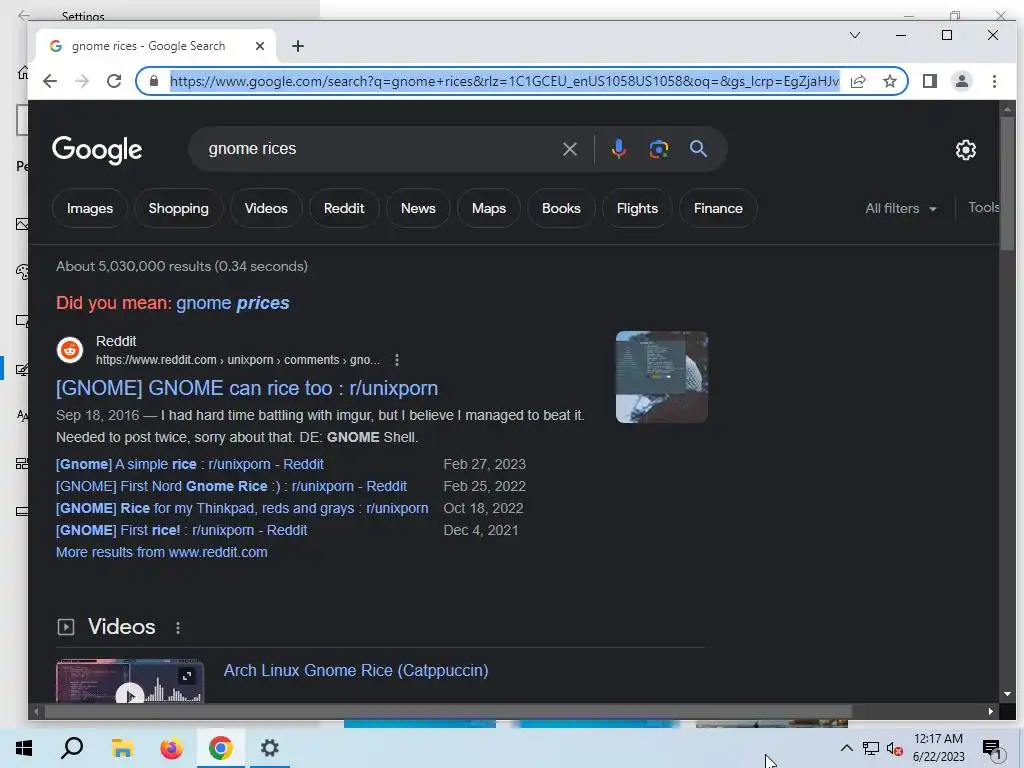
Task: Open a new tab with the plus button
Action: pos(298,46)
